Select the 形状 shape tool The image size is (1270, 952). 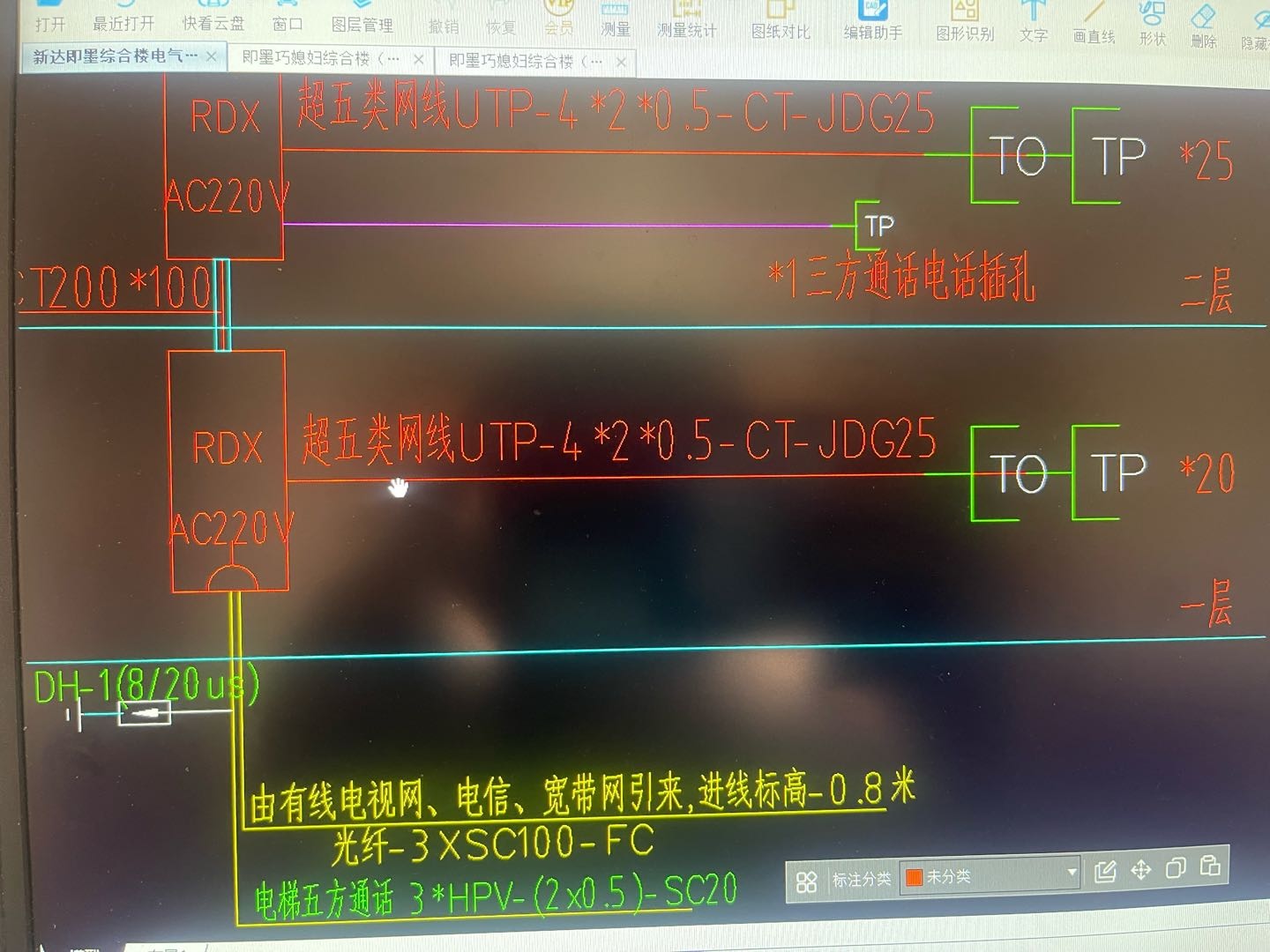pyautogui.click(x=1153, y=25)
